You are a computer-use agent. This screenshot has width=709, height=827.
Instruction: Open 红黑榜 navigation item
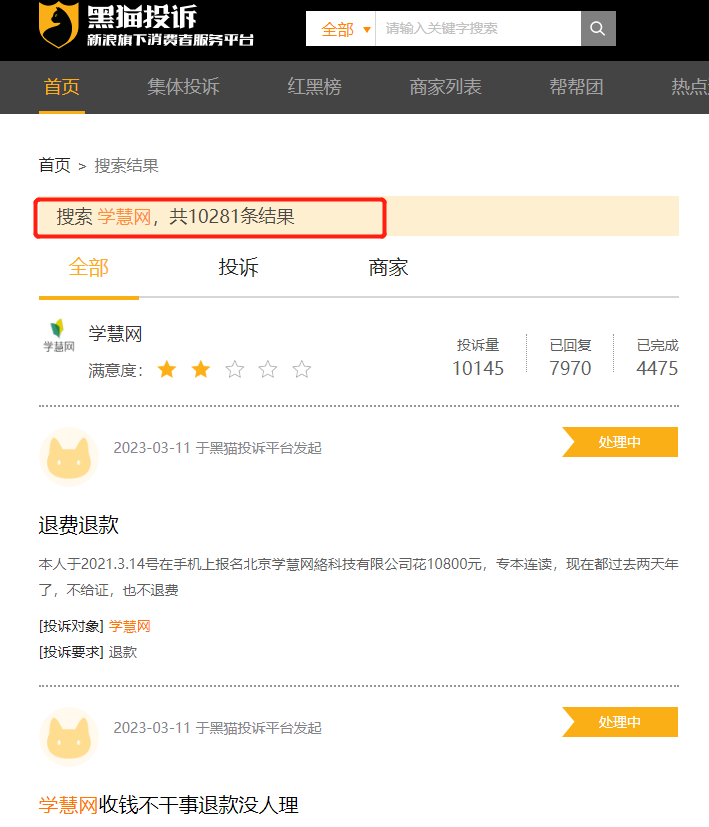(x=314, y=86)
